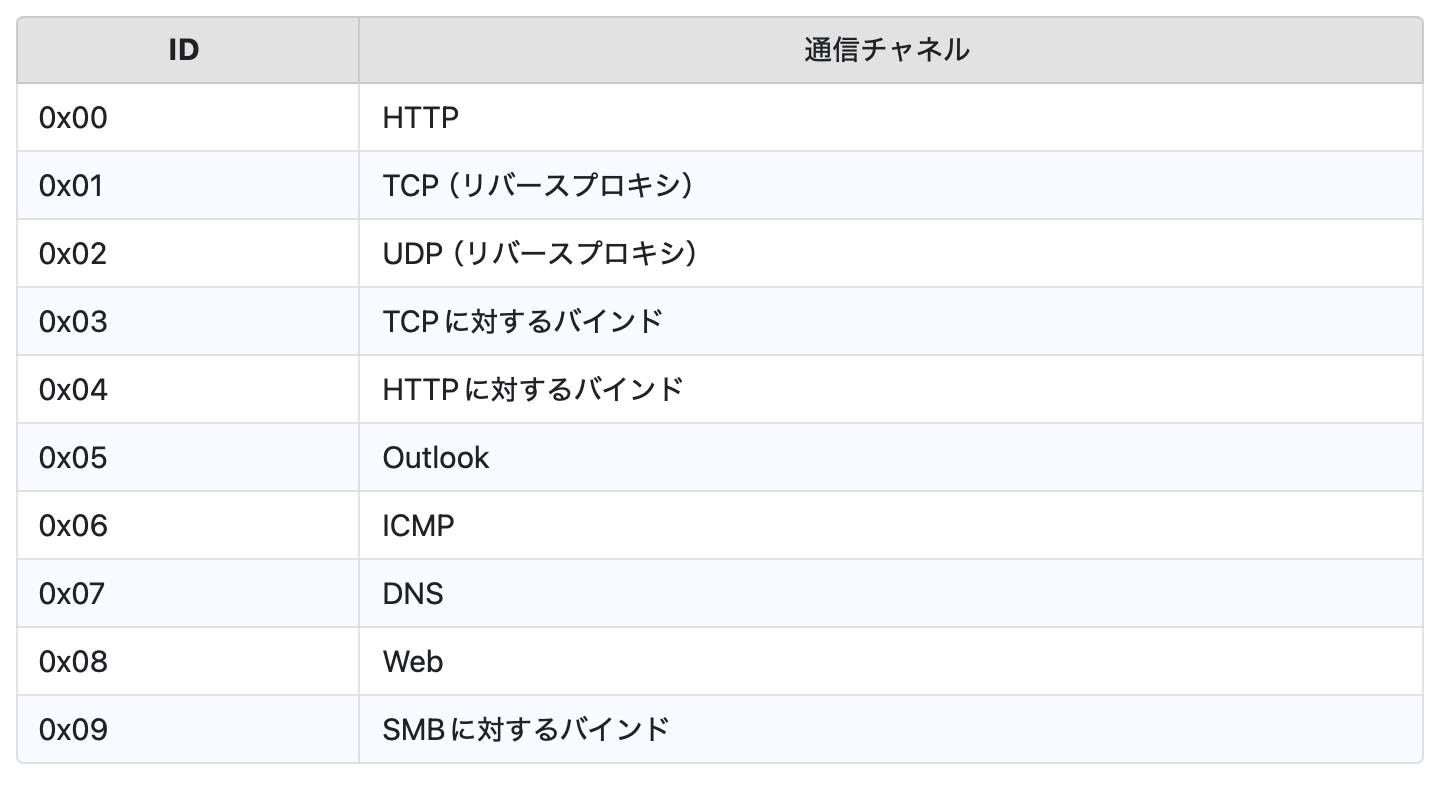The height and width of the screenshot is (786, 1440).
Task: Select the 0x07 ID cell
Action: click(x=72, y=594)
